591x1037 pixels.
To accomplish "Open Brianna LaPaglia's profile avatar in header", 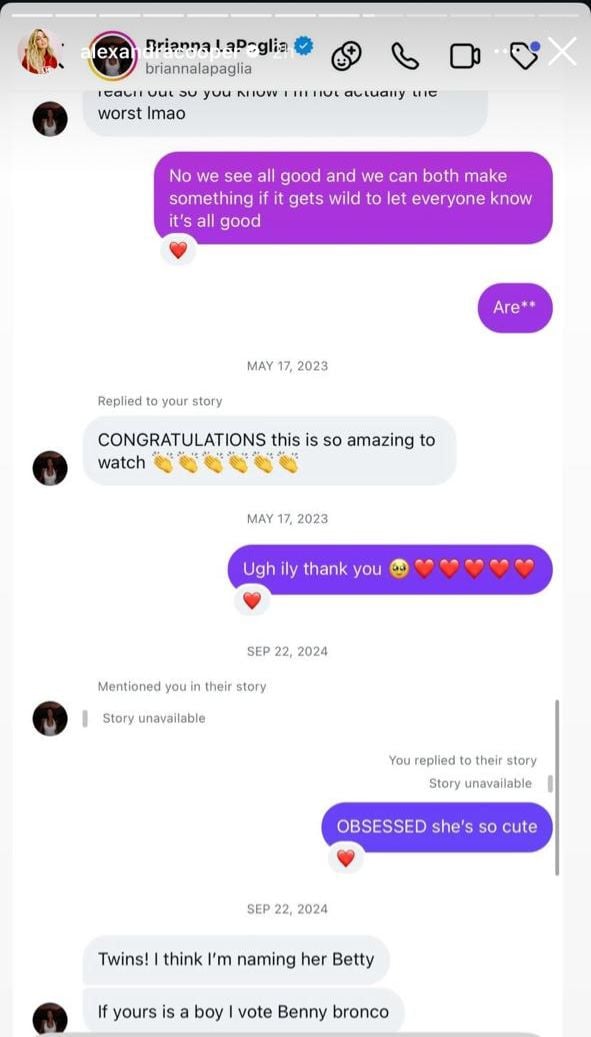I will tap(112, 56).
